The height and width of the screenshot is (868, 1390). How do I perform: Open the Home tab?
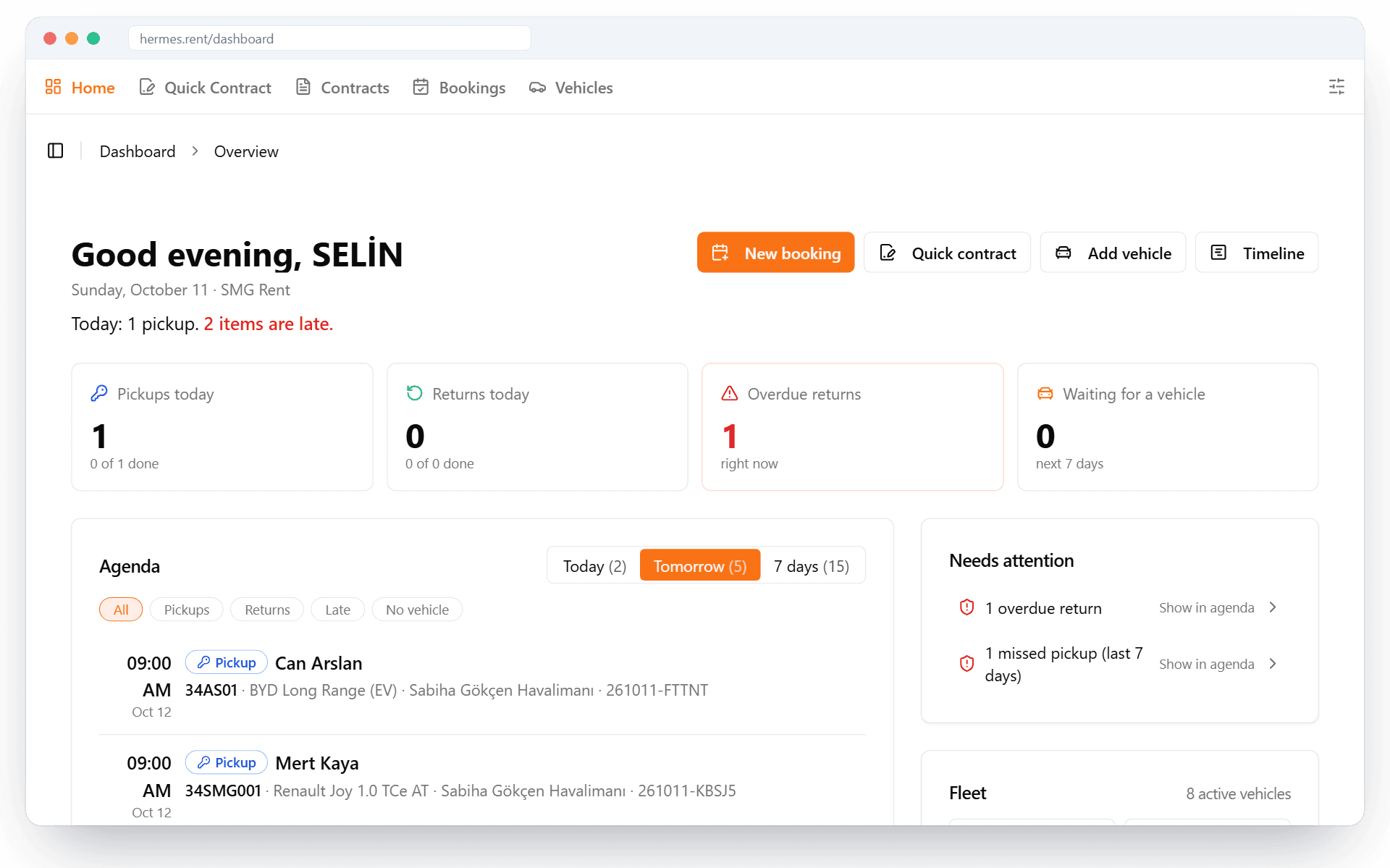[x=80, y=87]
